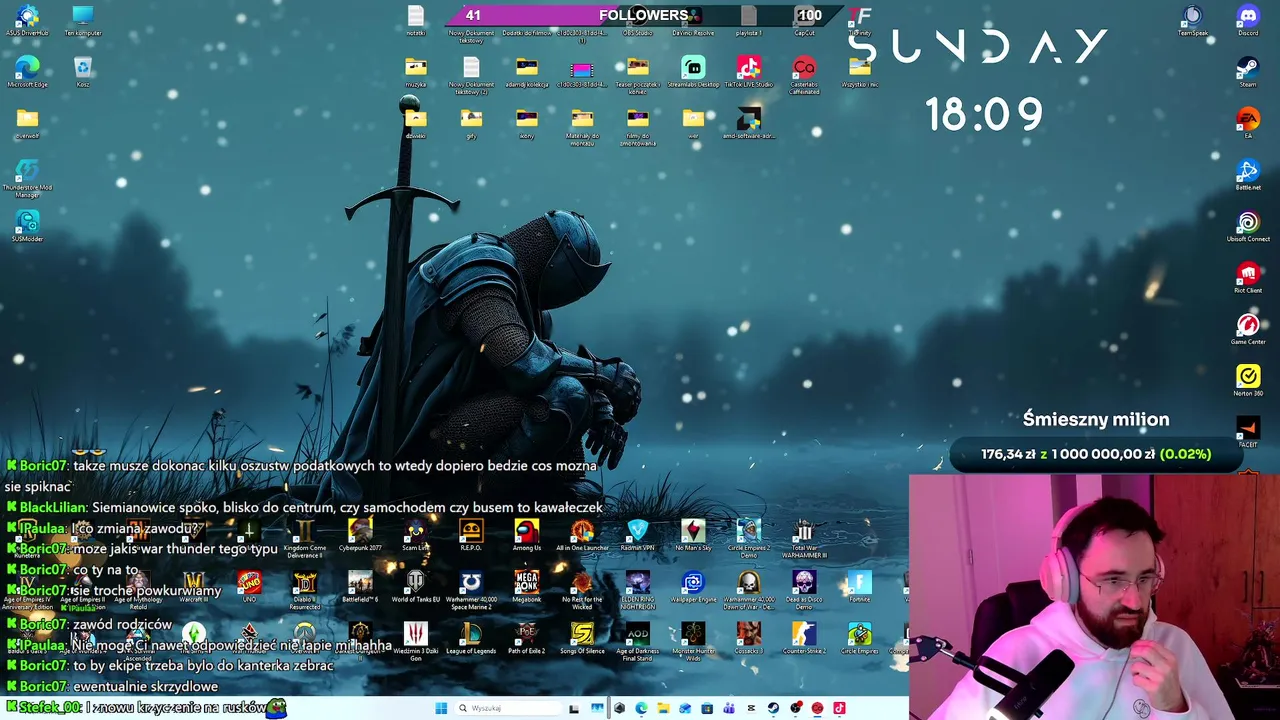Open the TeamSpeak desktop shortcut
Image resolution: width=1280 pixels, height=720 pixels.
pos(1192,20)
